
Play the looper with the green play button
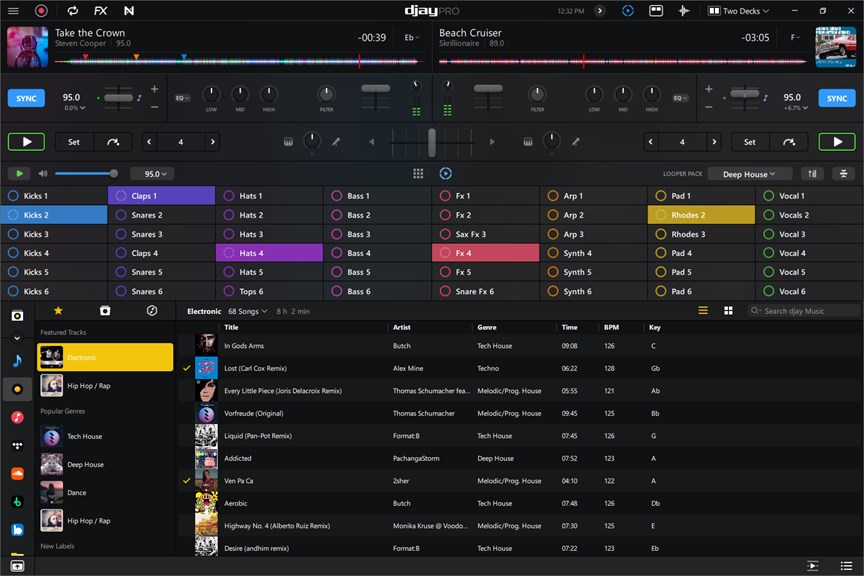(x=19, y=174)
